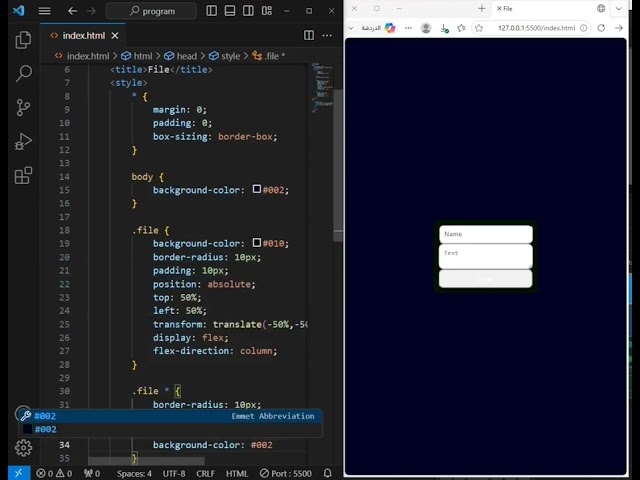Open the browser profile avatar
The height and width of the screenshot is (480, 640).
pyautogui.click(x=426, y=28)
